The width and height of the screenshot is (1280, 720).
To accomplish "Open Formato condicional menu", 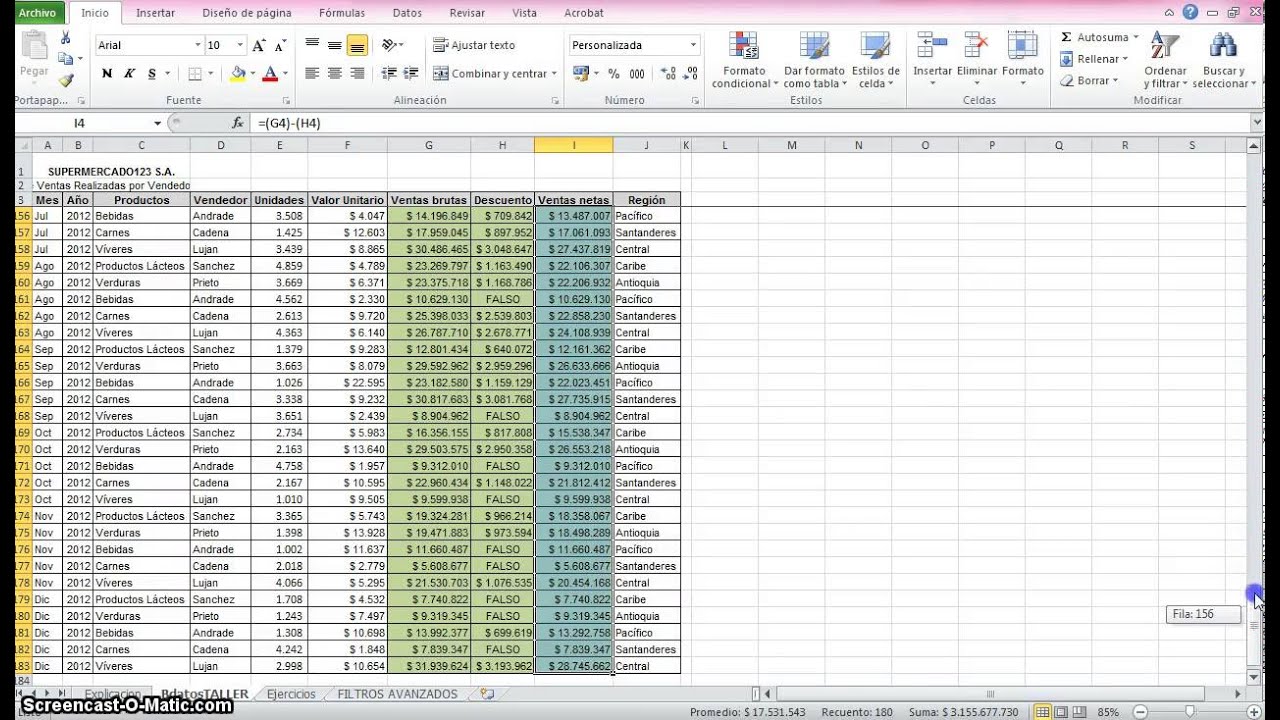I will point(744,60).
